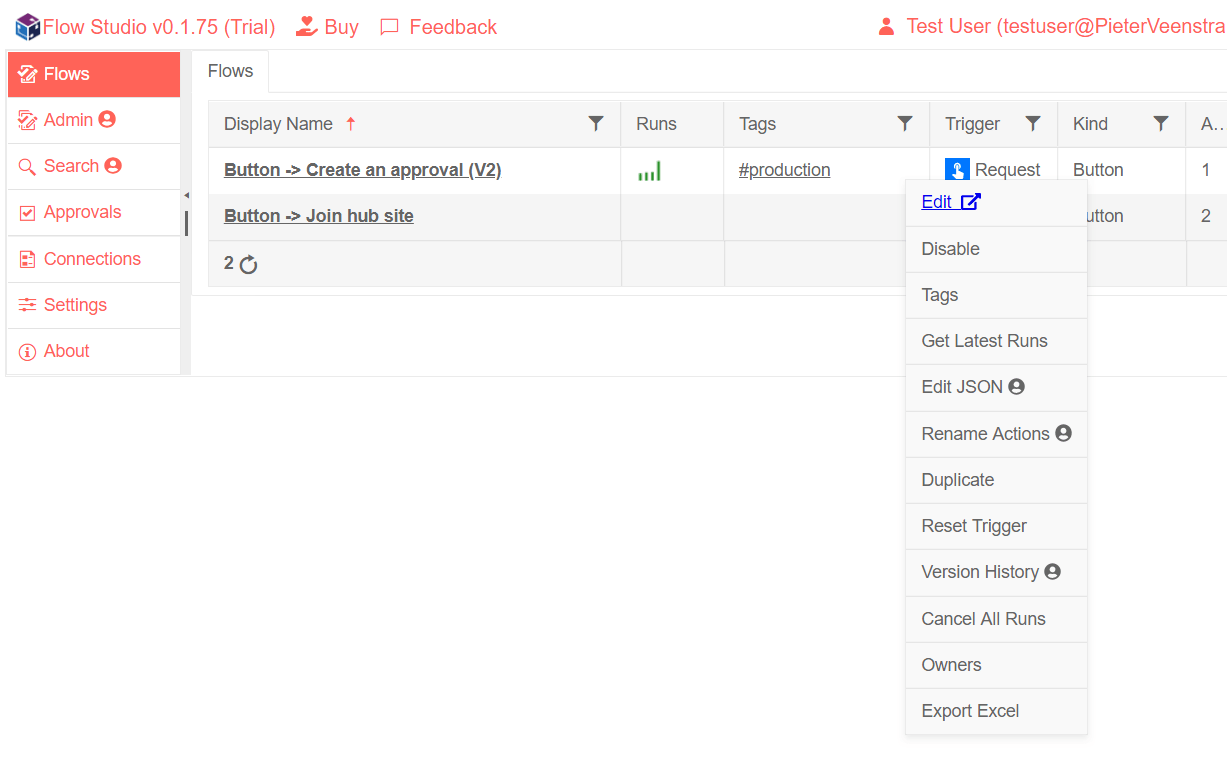Click the Connections icon in sidebar

point(27,259)
